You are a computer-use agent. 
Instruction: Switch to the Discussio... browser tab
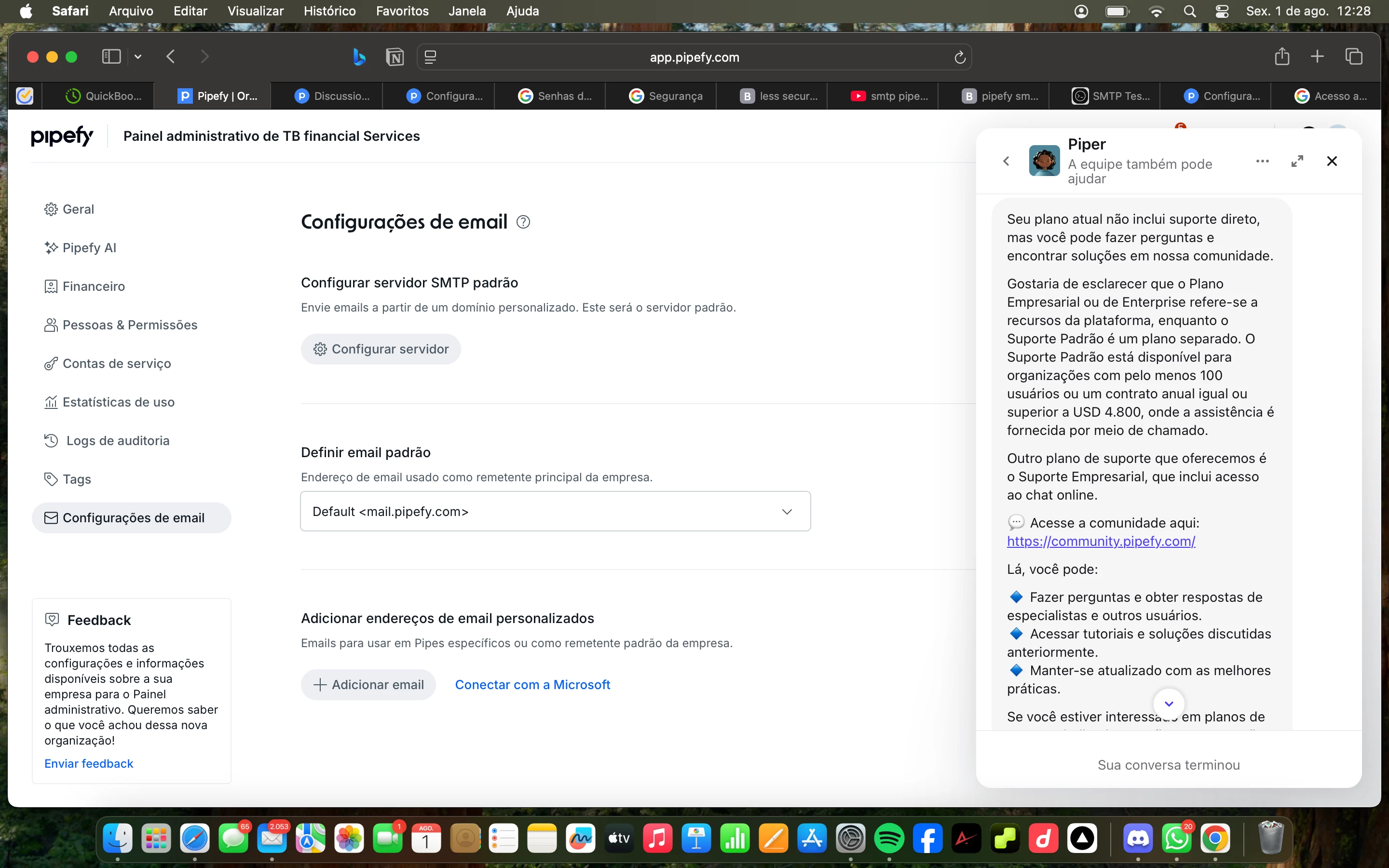pyautogui.click(x=331, y=96)
